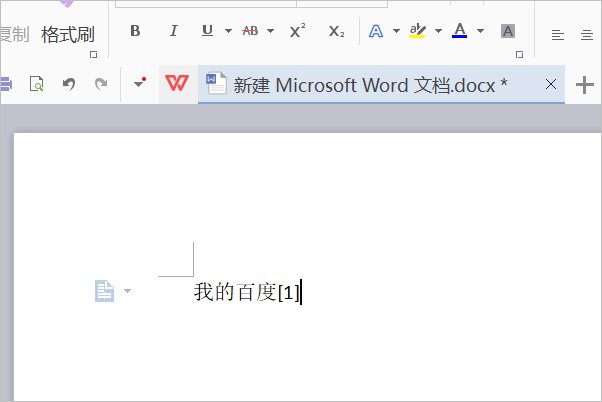Redo the last undone action
This screenshot has height=402, width=602.
tap(100, 84)
